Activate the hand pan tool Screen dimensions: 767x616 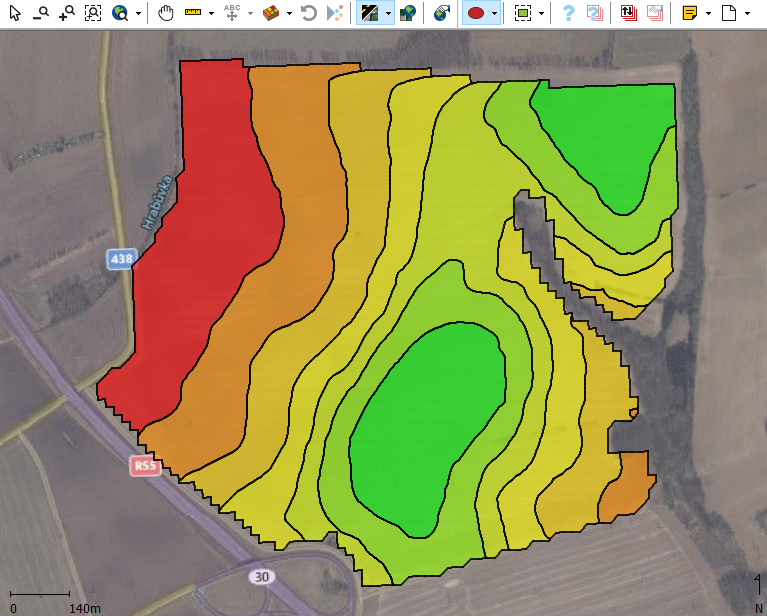pyautogui.click(x=166, y=13)
